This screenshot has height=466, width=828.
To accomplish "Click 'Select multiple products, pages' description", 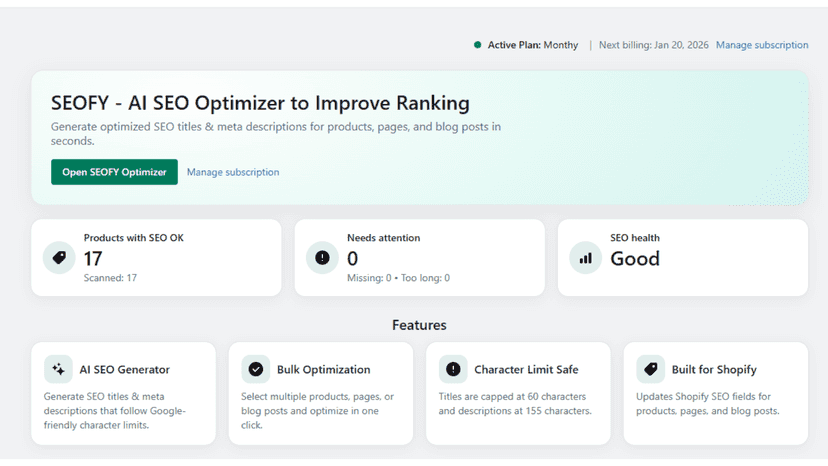I will [317, 411].
